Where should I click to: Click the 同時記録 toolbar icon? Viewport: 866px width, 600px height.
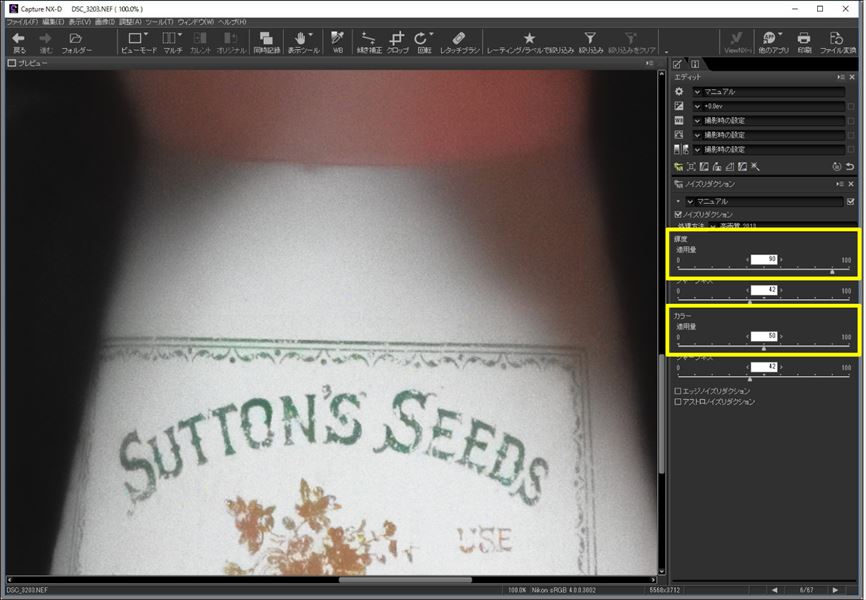pos(267,38)
